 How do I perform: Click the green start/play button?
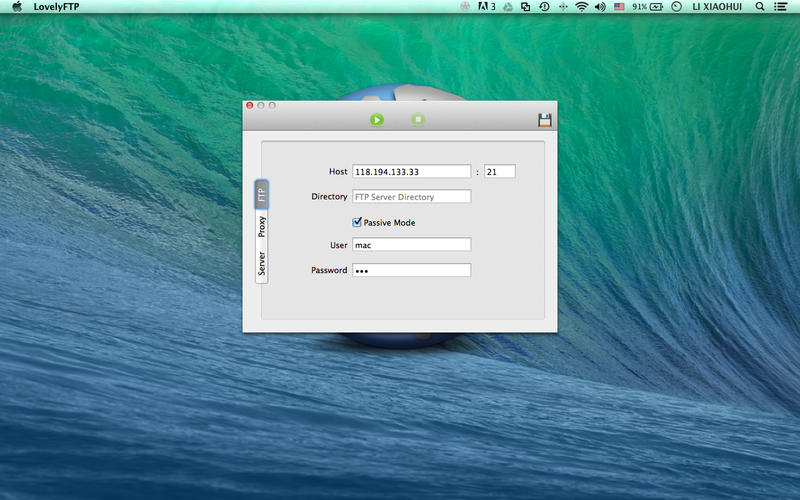pos(377,120)
